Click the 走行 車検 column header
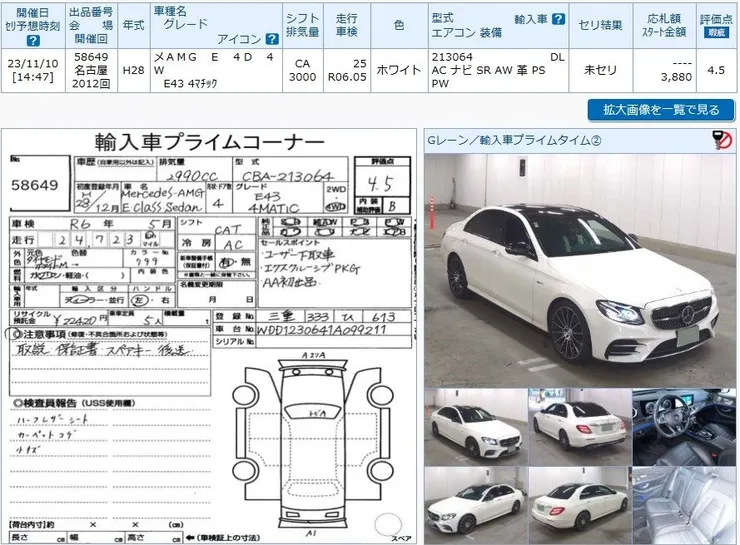 pyautogui.click(x=347, y=25)
